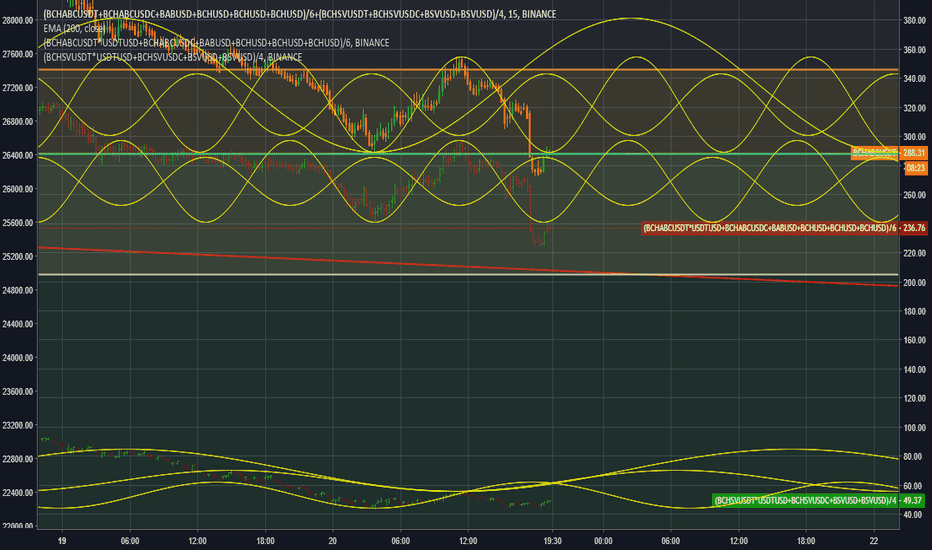
Task: Click 24400.00 on the left price scale
Action: tap(18, 324)
